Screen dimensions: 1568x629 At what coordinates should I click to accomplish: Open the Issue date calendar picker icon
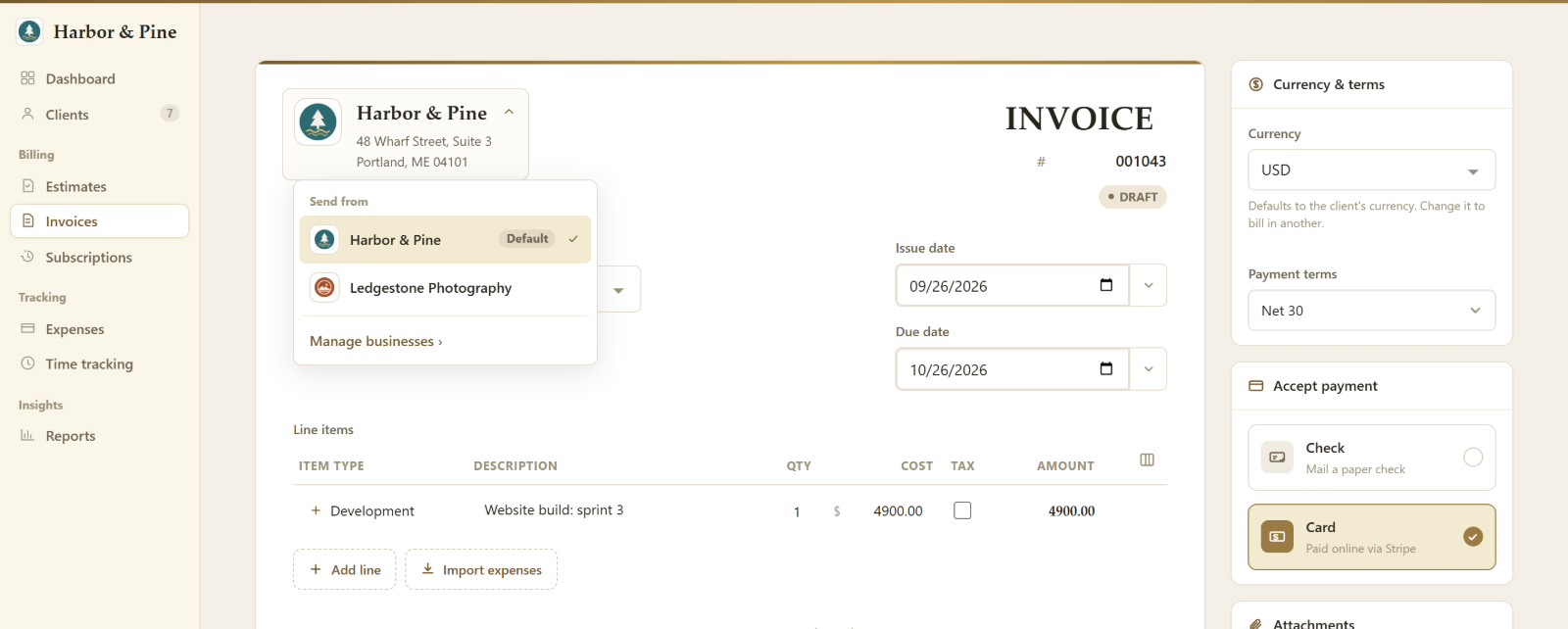point(1106,285)
